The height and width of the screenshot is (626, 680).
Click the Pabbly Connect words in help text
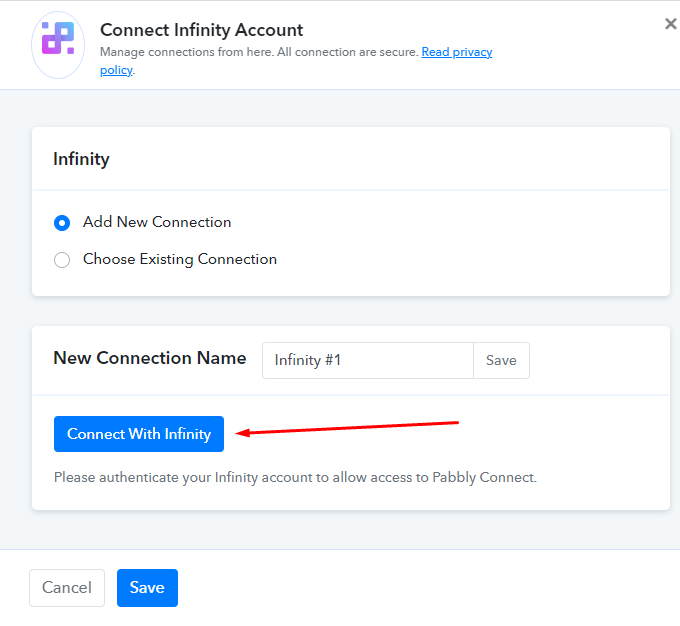pyautogui.click(x=483, y=478)
